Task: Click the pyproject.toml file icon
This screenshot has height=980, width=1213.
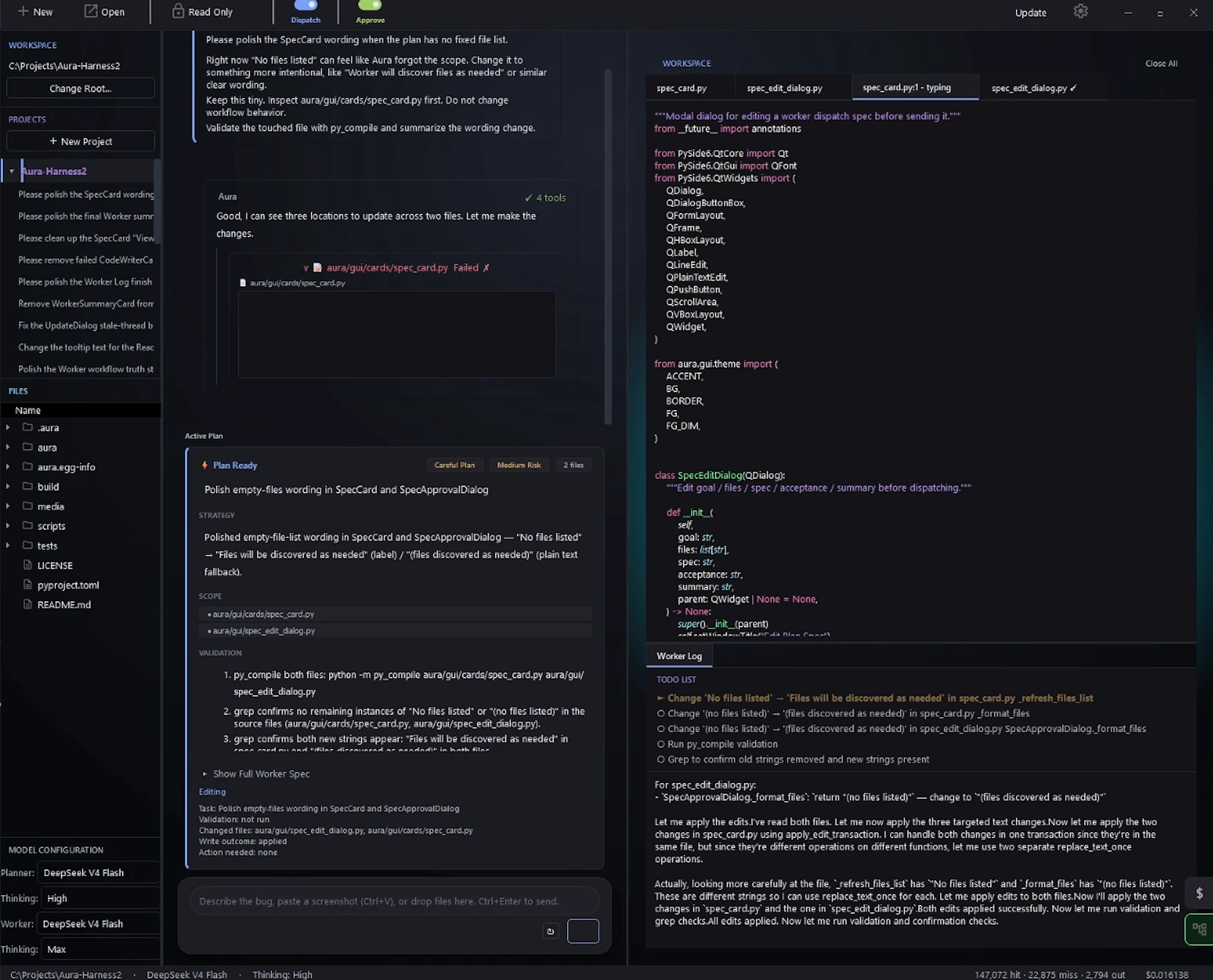Action: [28, 585]
